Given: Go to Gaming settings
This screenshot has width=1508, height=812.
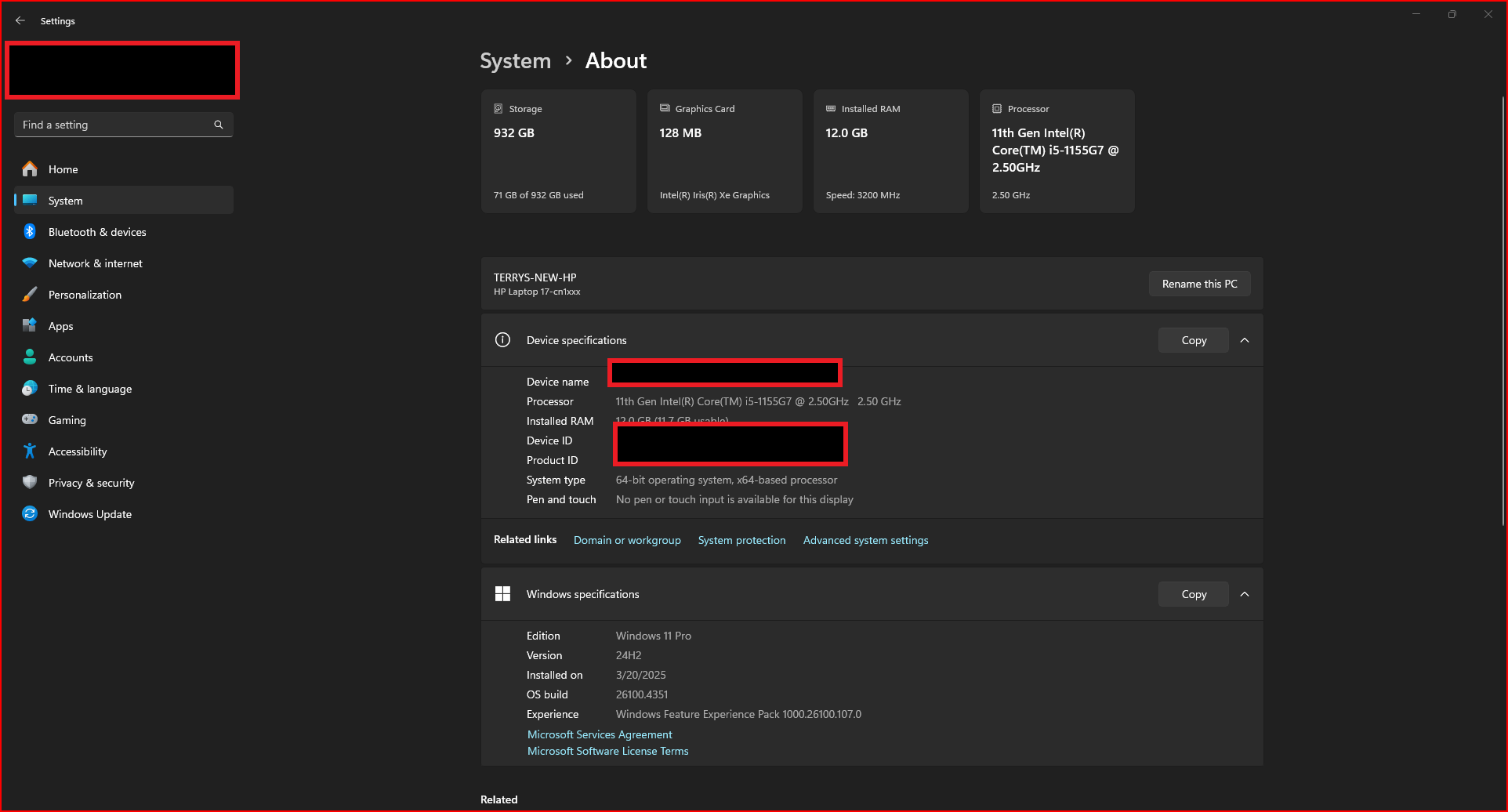Looking at the screenshot, I should pyautogui.click(x=124, y=420).
